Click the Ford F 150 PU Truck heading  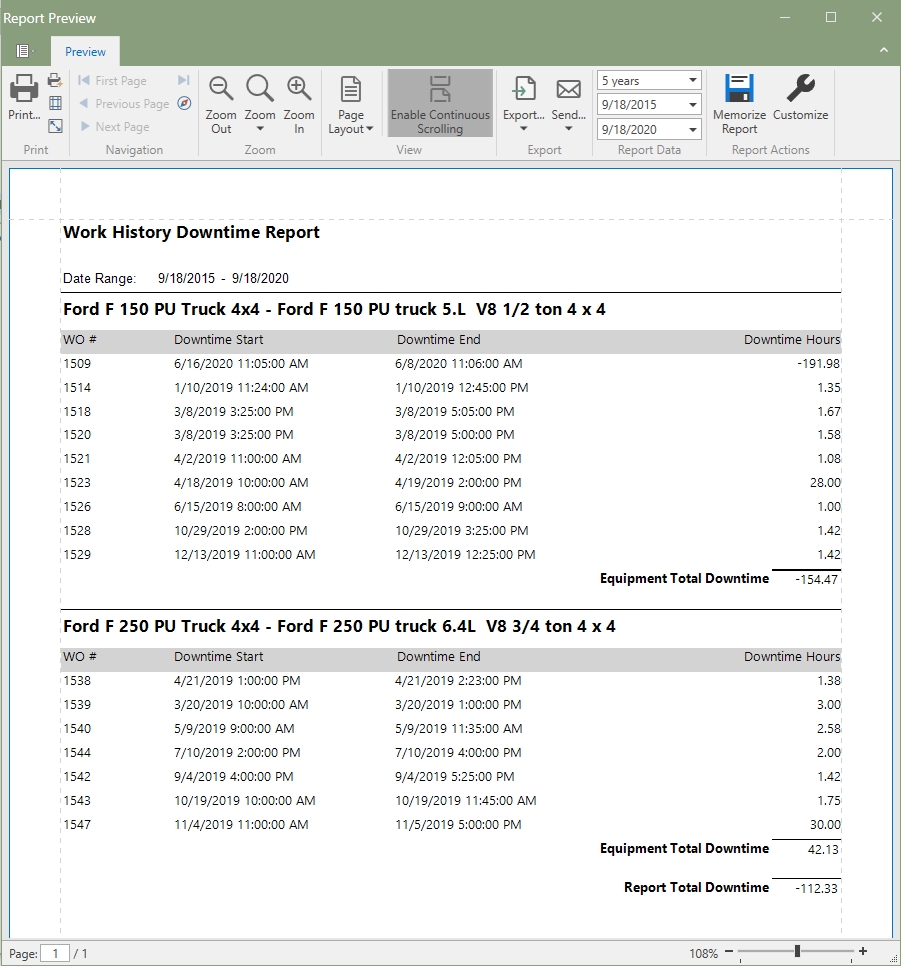[334, 309]
